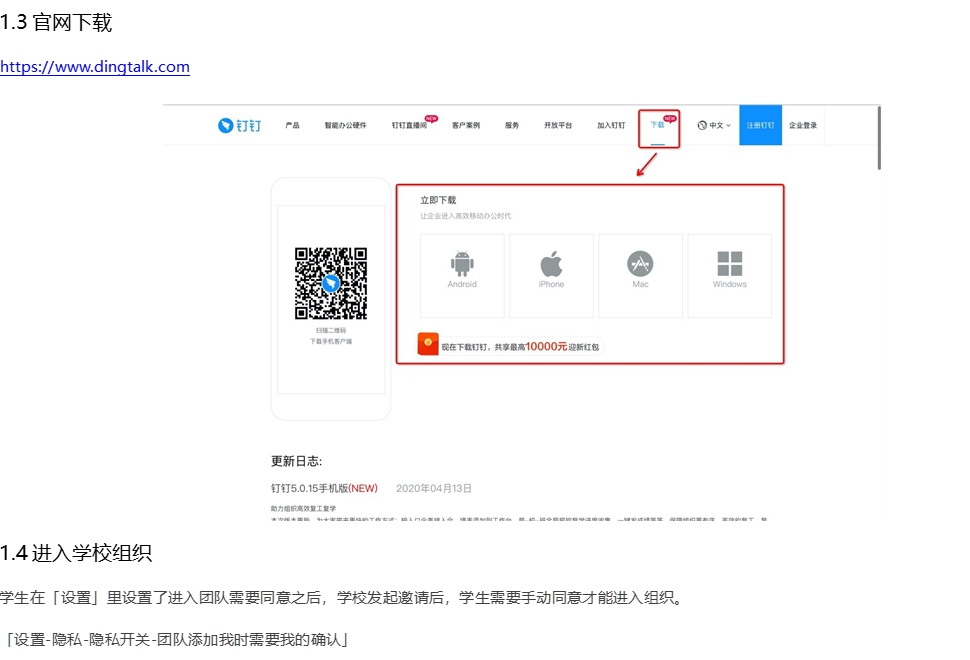Click the 企业登录 link

click(803, 126)
